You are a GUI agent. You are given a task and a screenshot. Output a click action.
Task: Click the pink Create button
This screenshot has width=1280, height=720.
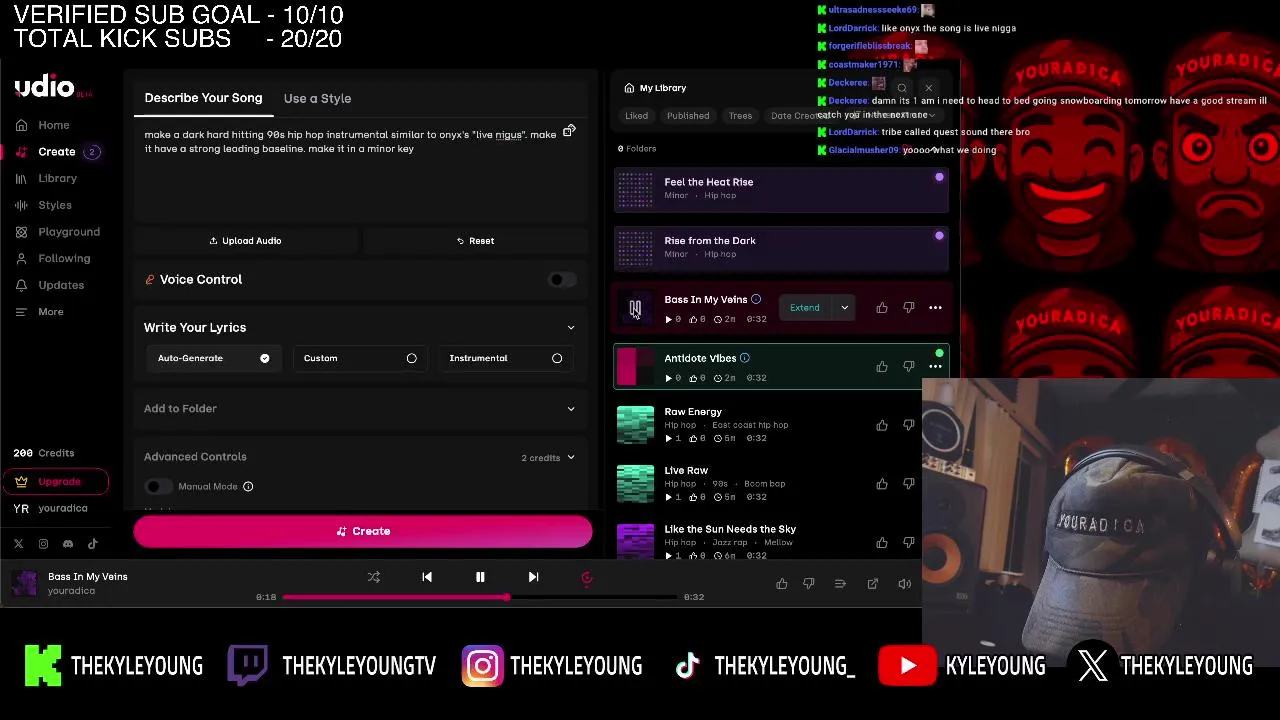coord(363,531)
